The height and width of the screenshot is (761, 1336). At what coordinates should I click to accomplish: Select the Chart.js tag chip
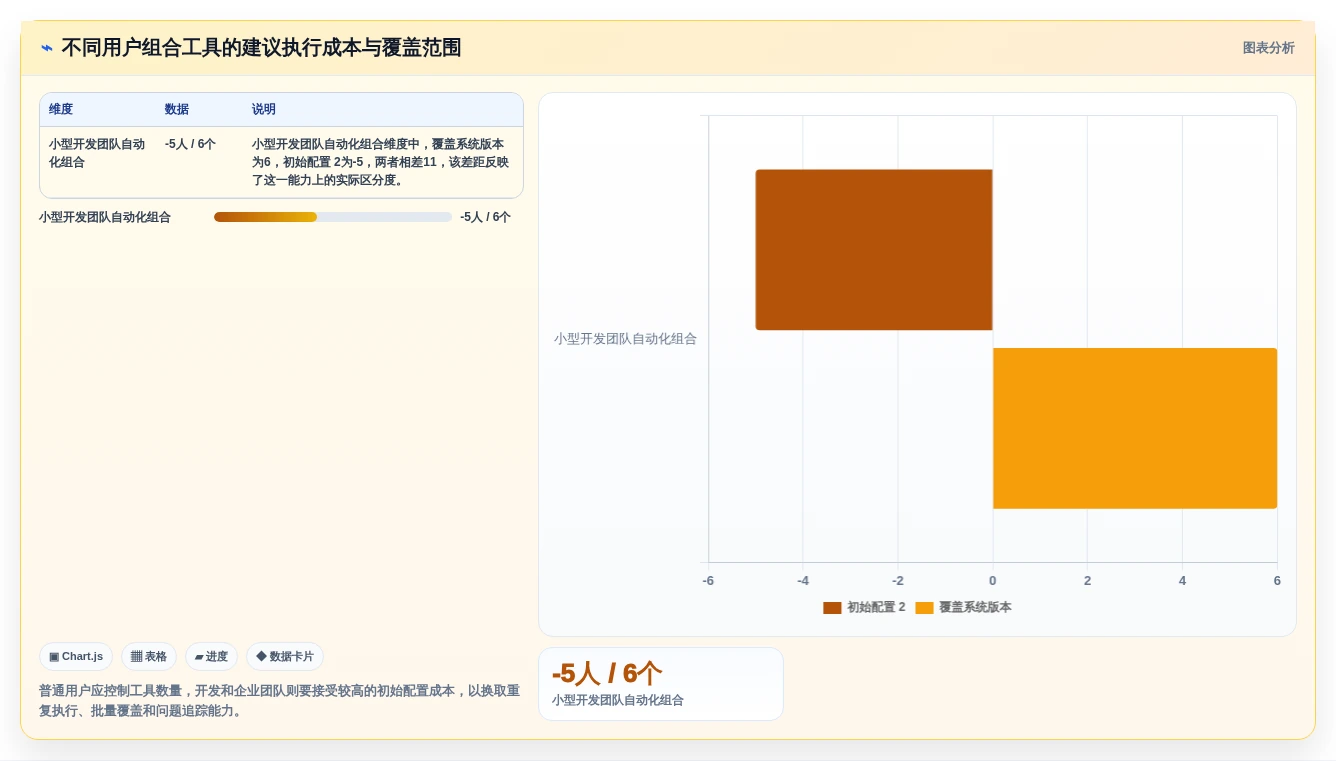[76, 657]
